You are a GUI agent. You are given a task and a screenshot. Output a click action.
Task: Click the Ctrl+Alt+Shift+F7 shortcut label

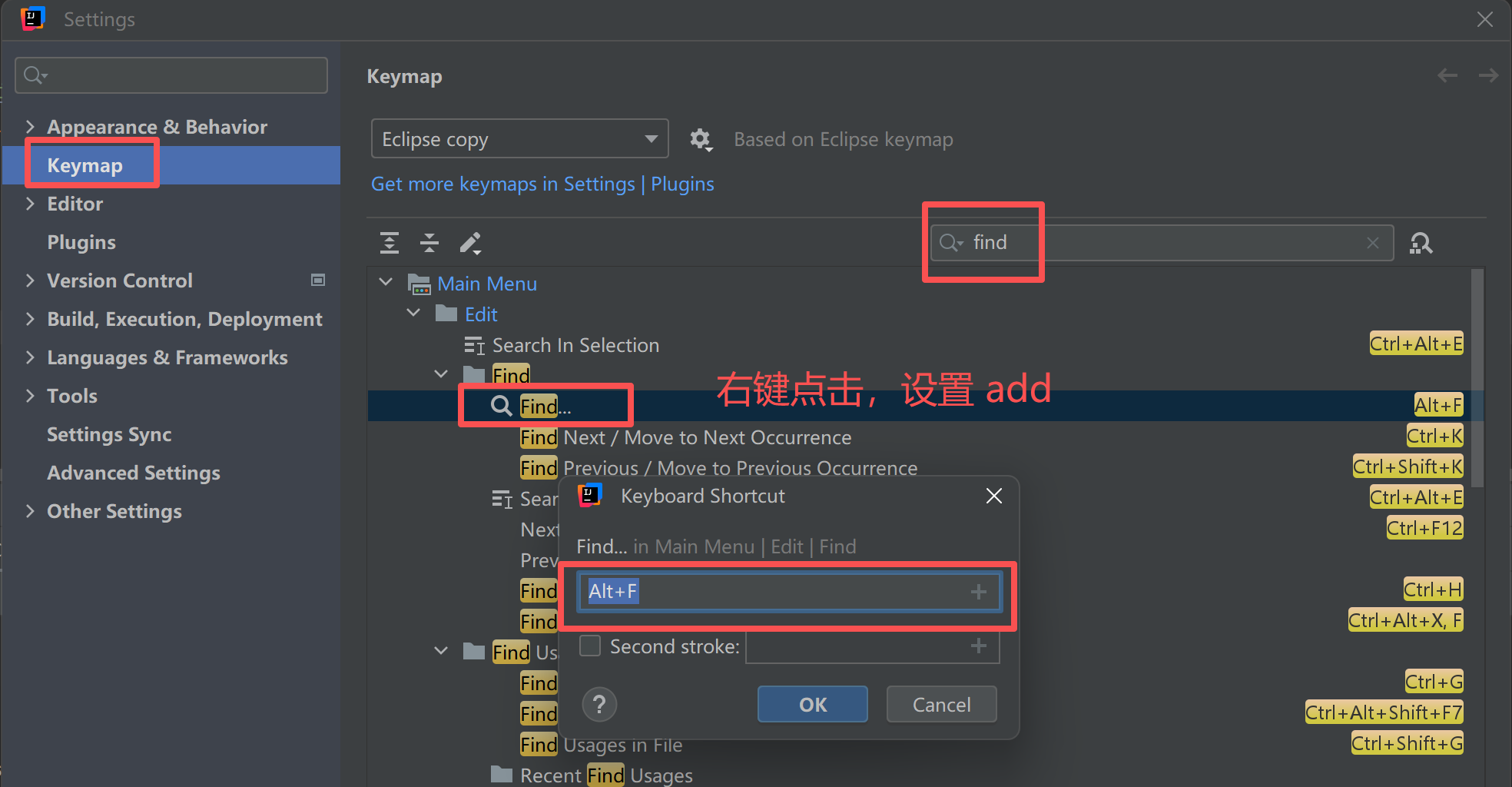coord(1384,713)
